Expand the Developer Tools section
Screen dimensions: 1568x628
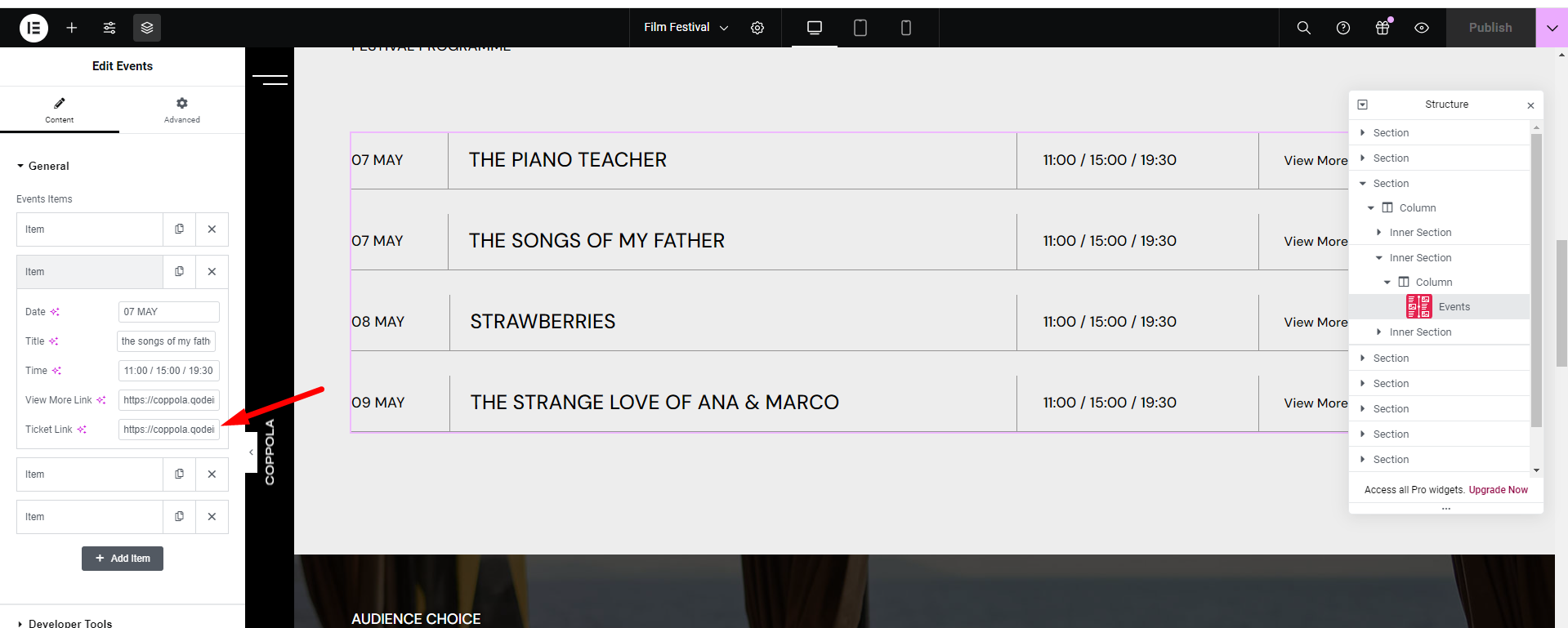click(x=65, y=622)
